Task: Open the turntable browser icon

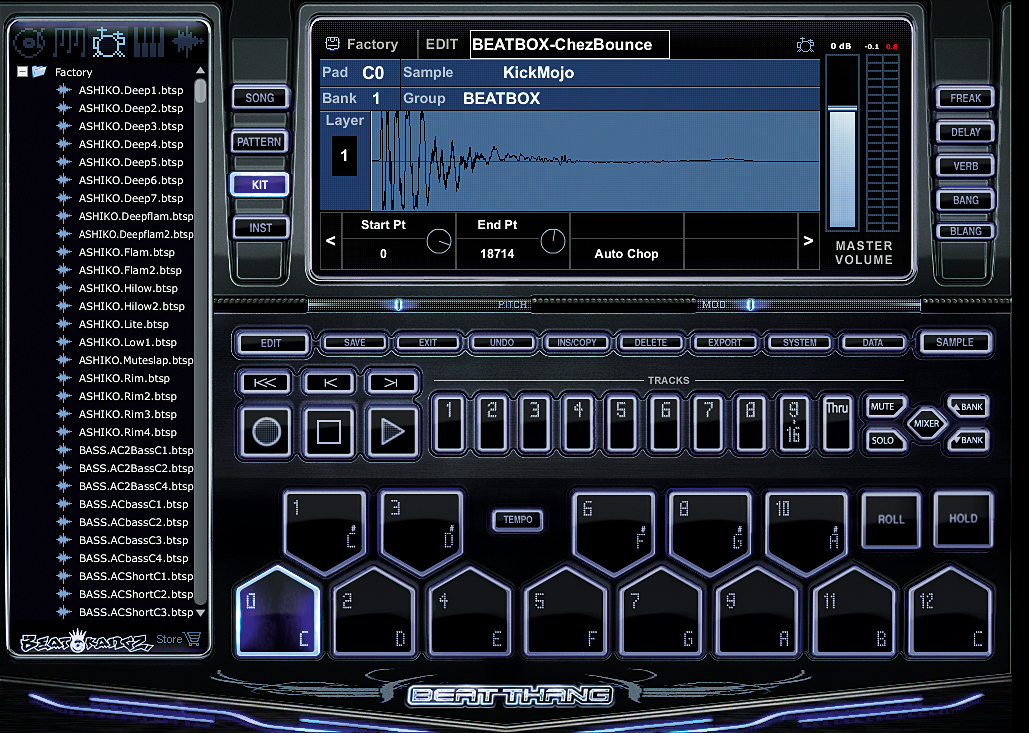Action: (30, 42)
